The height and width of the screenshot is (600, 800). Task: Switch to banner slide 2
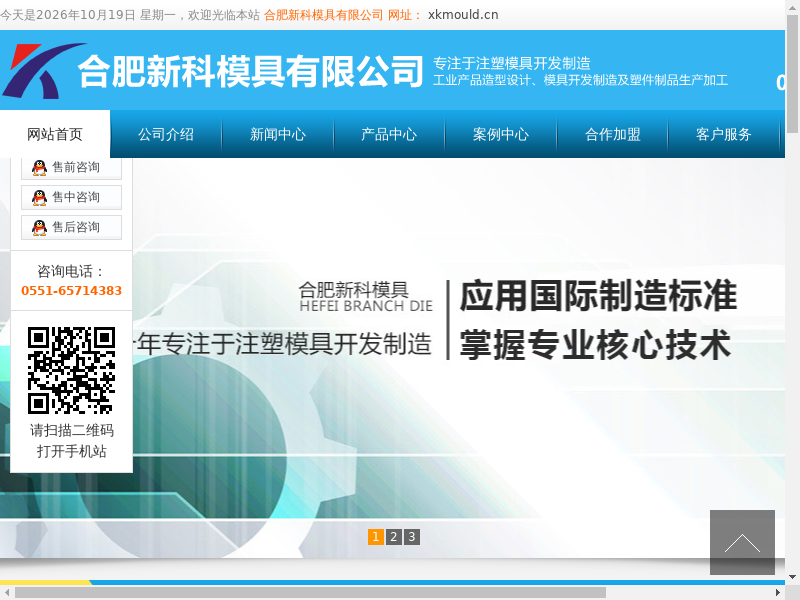pyautogui.click(x=394, y=537)
